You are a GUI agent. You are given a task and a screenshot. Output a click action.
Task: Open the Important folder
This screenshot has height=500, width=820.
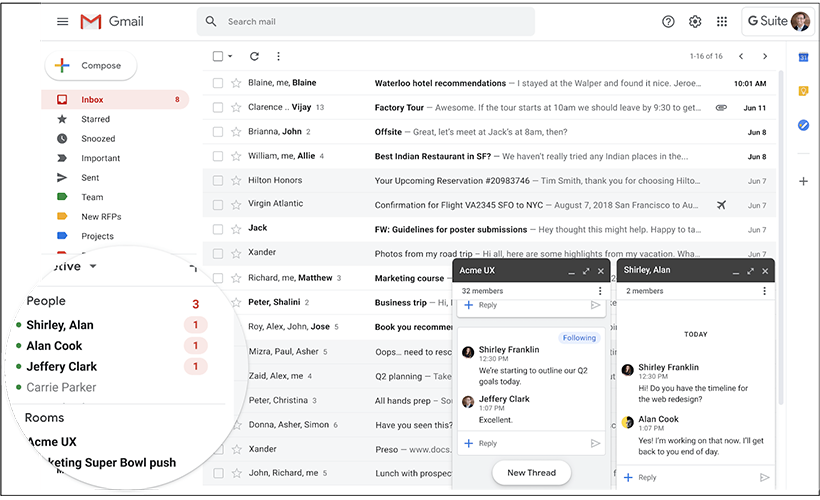(x=100, y=158)
